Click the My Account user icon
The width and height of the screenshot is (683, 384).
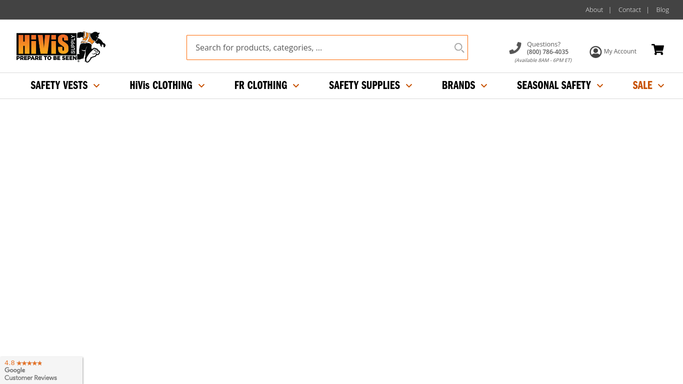[x=595, y=52]
